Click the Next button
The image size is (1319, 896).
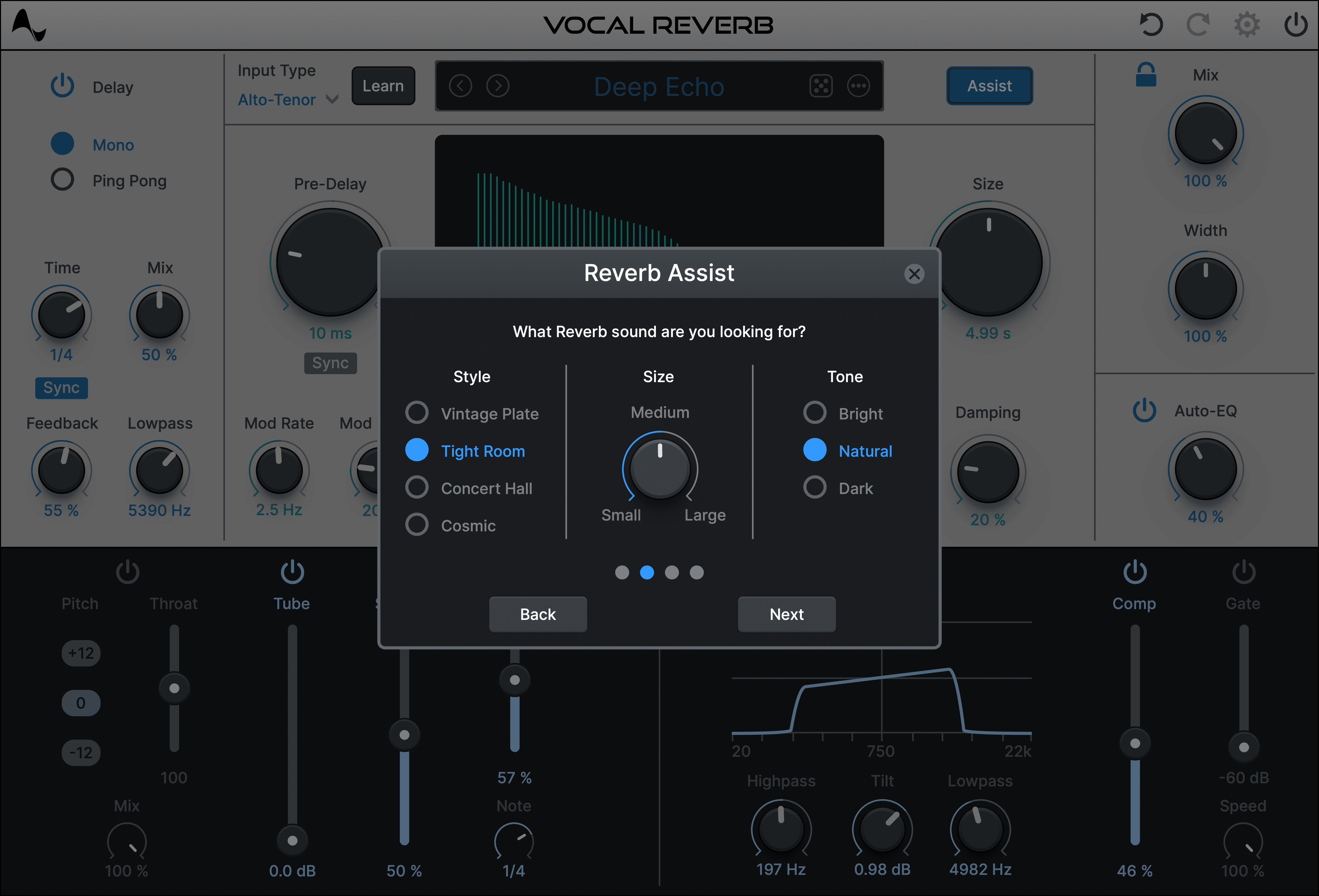[x=787, y=614]
